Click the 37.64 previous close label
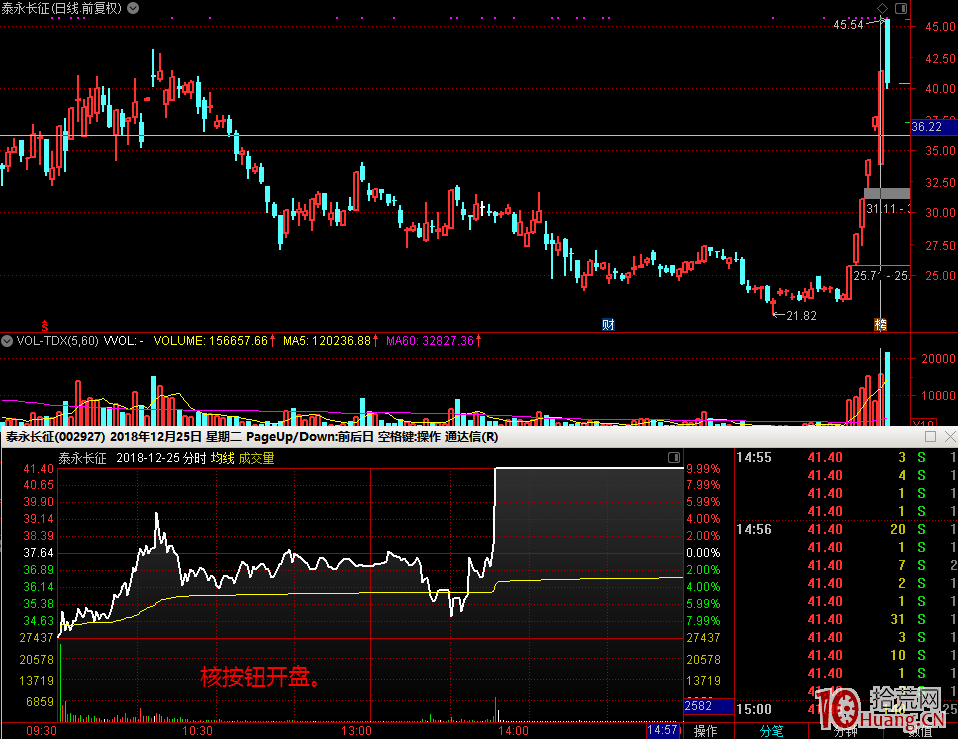 click(x=38, y=553)
